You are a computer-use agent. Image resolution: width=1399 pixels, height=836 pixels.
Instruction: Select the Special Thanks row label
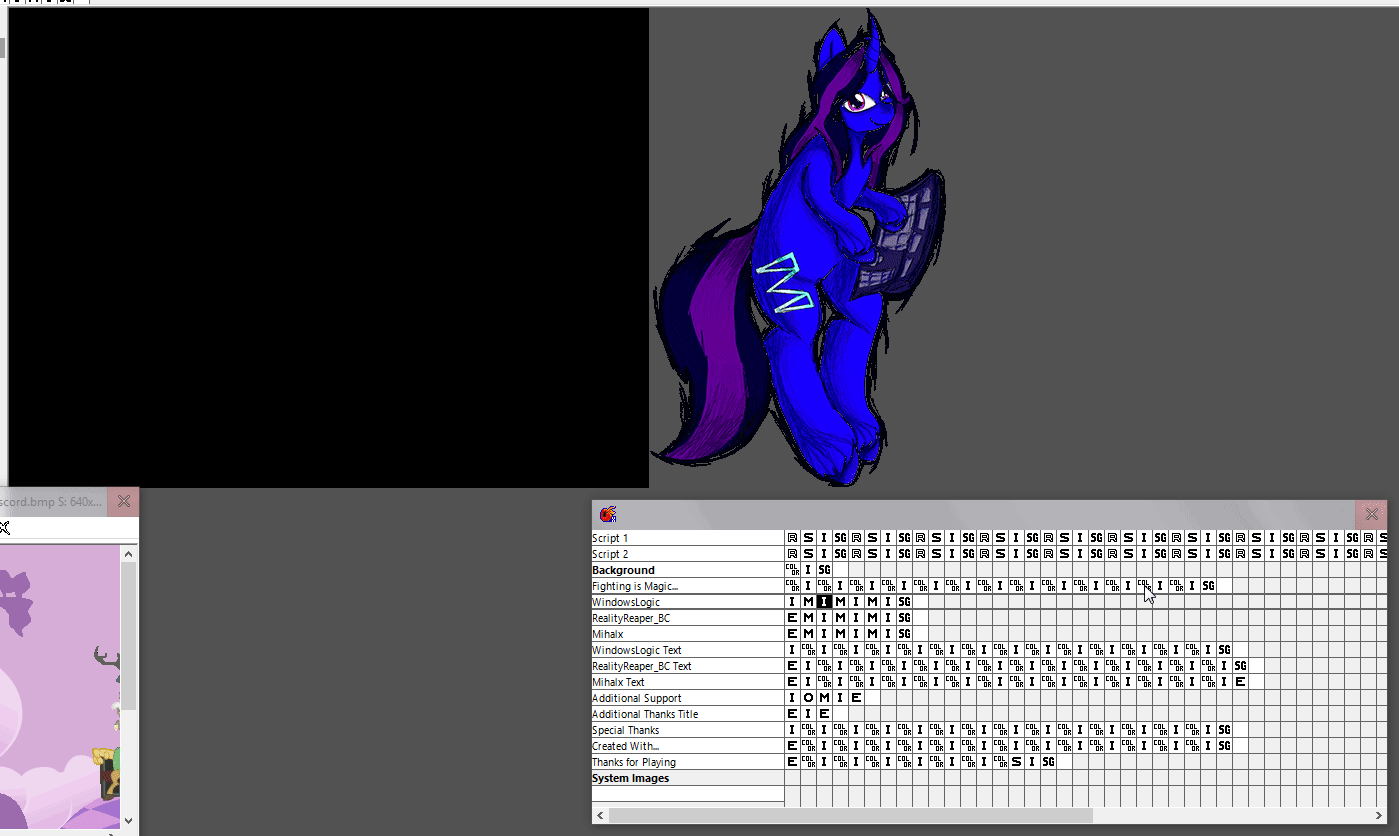pyautogui.click(x=688, y=730)
